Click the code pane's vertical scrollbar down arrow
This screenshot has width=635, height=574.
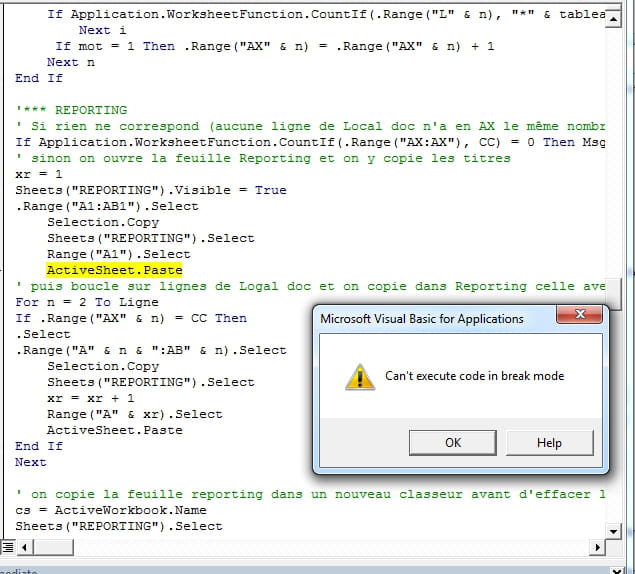[x=614, y=531]
